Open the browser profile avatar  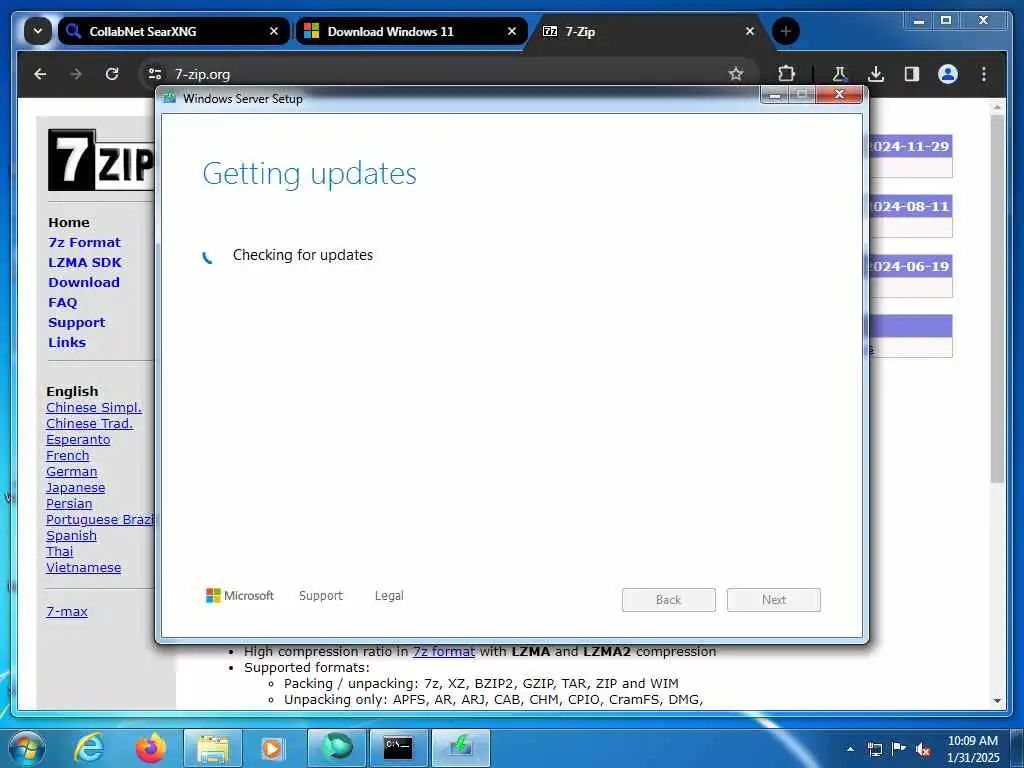coord(948,74)
